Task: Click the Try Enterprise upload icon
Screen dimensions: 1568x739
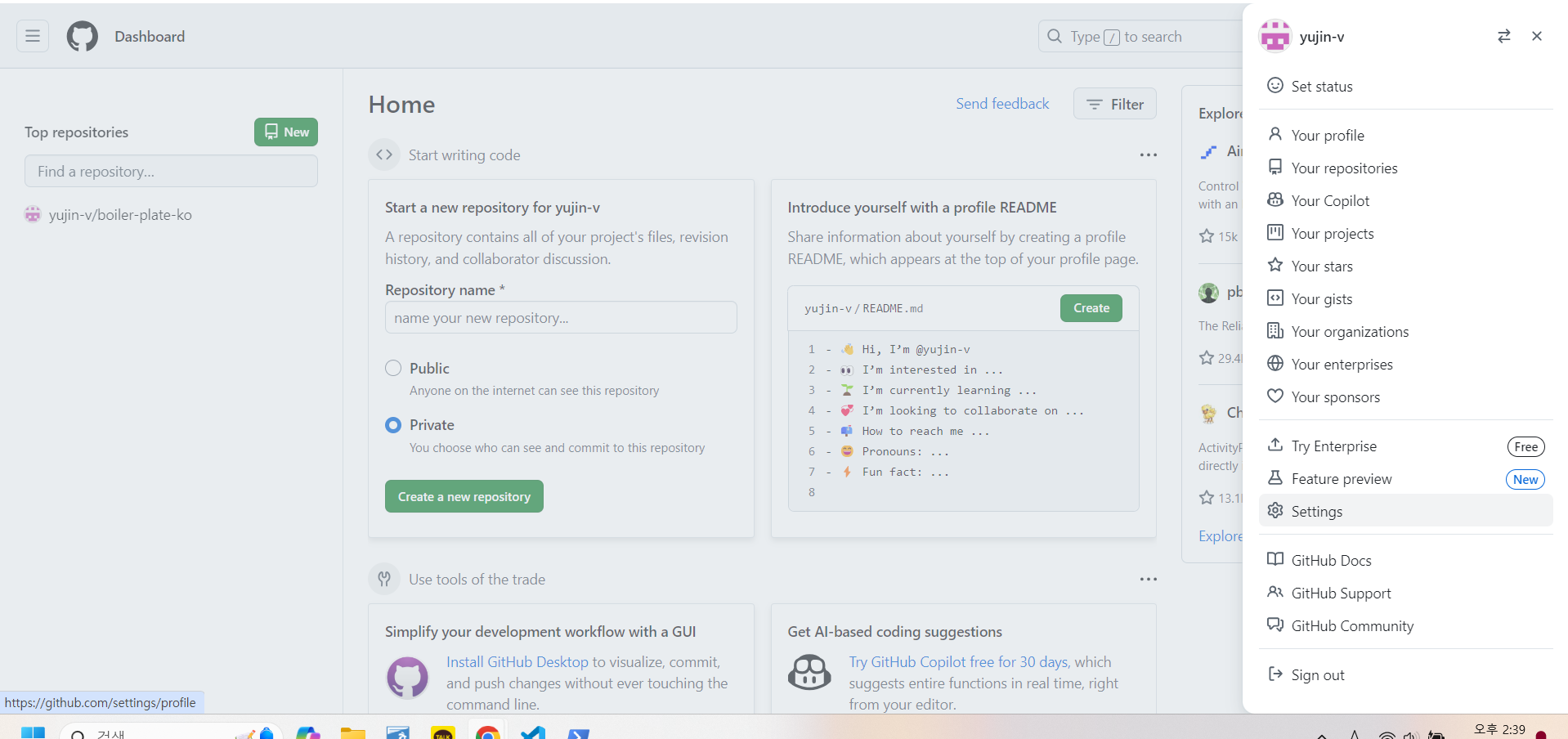Action: 1275,445
